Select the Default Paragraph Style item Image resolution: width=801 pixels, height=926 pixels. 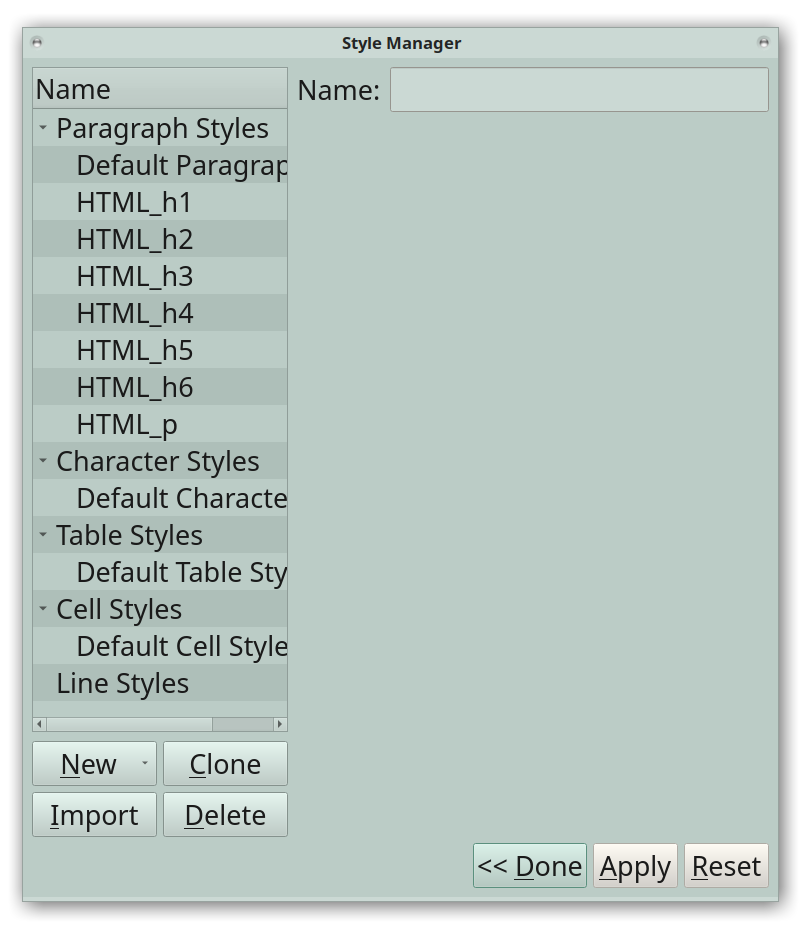(x=180, y=166)
